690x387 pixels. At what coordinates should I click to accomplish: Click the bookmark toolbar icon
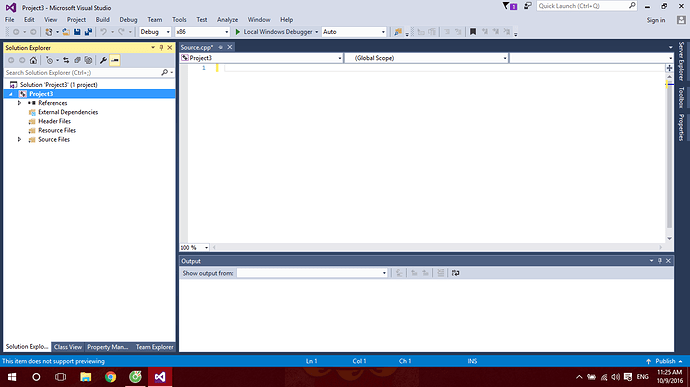click(x=473, y=32)
